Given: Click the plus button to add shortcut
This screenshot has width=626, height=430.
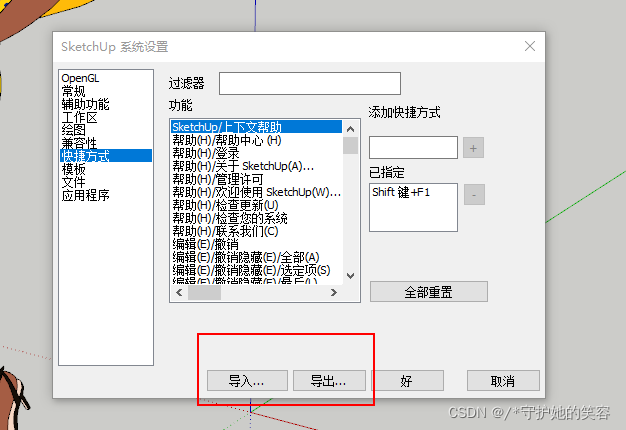Looking at the screenshot, I should click(x=473, y=148).
